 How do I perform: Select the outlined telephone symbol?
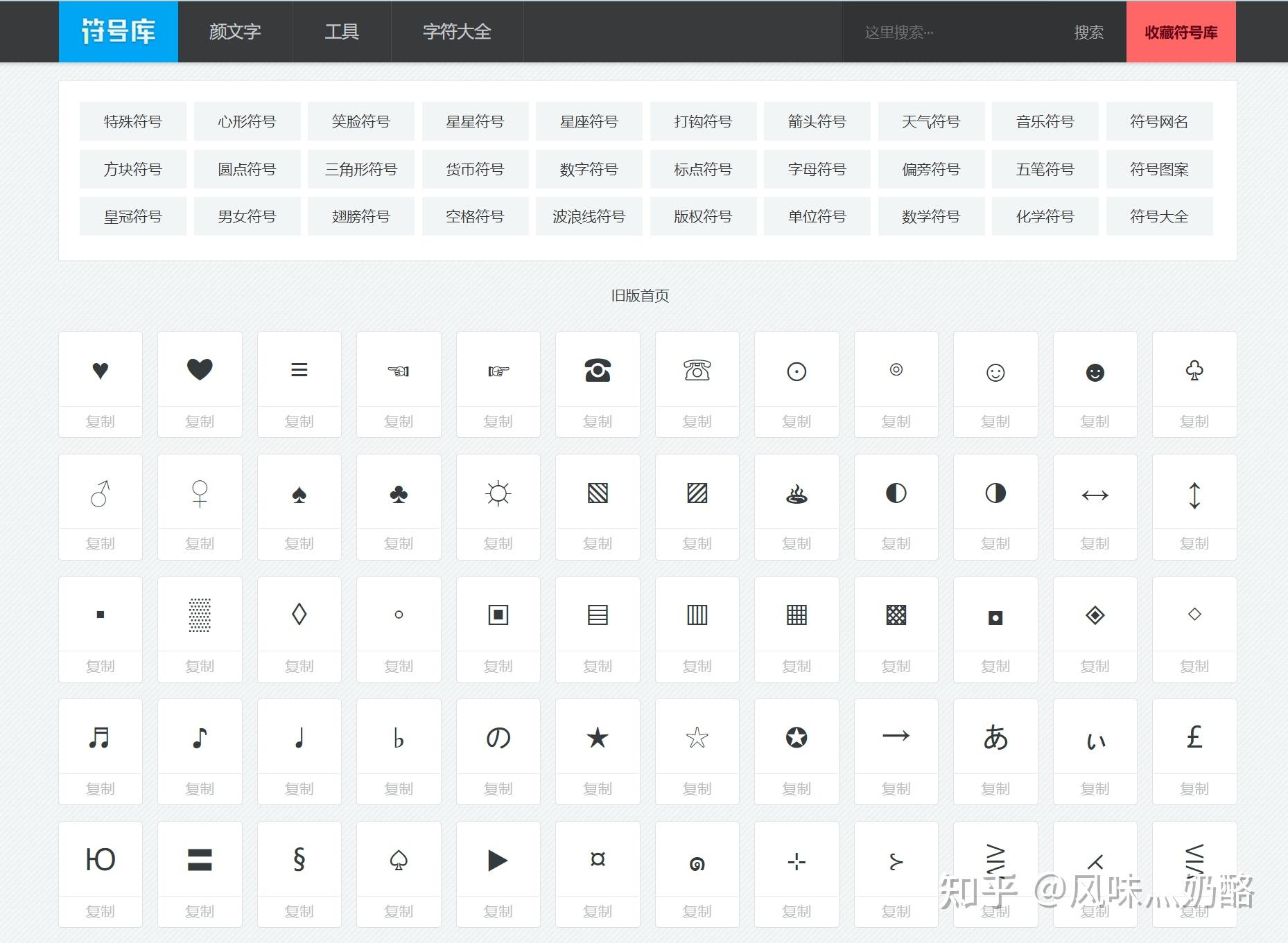[x=697, y=371]
